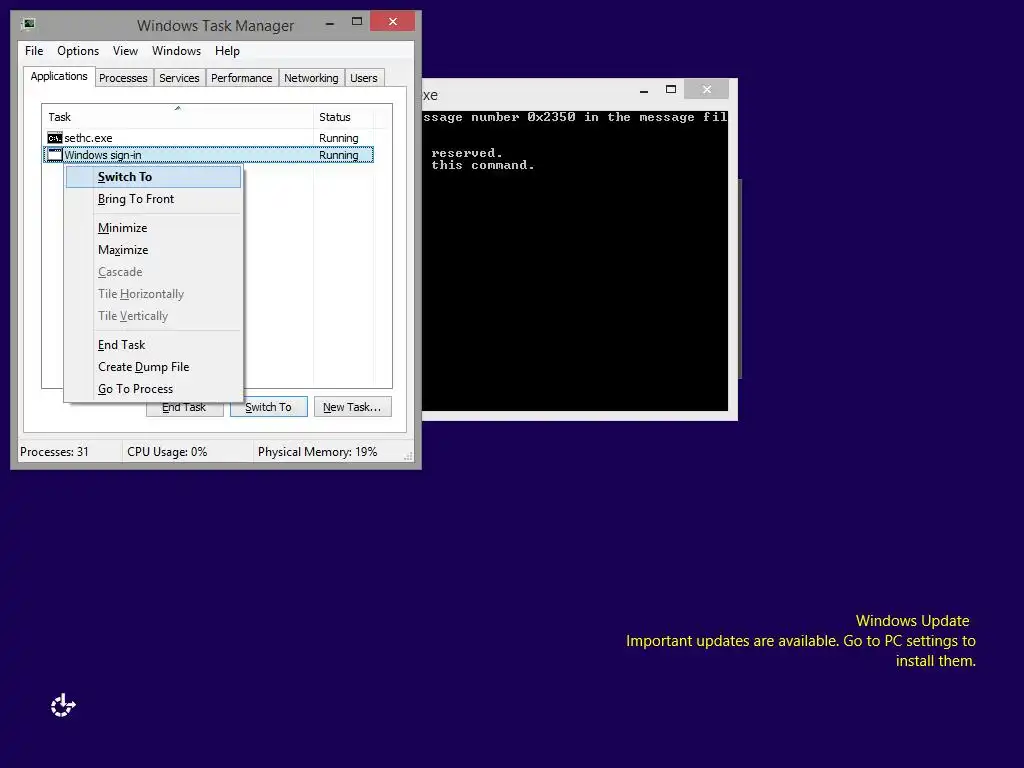Open the Windows menu in Task Manager
This screenshot has width=1024, height=768.
(x=176, y=51)
